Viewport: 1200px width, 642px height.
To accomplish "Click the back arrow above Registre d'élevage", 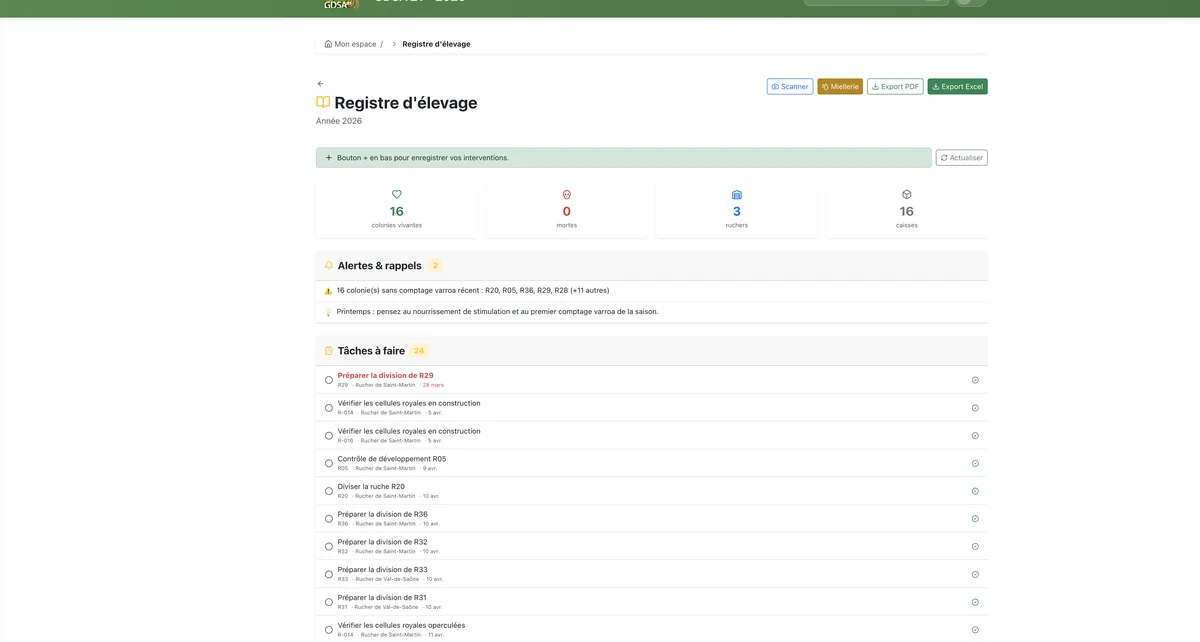I will tap(319, 82).
